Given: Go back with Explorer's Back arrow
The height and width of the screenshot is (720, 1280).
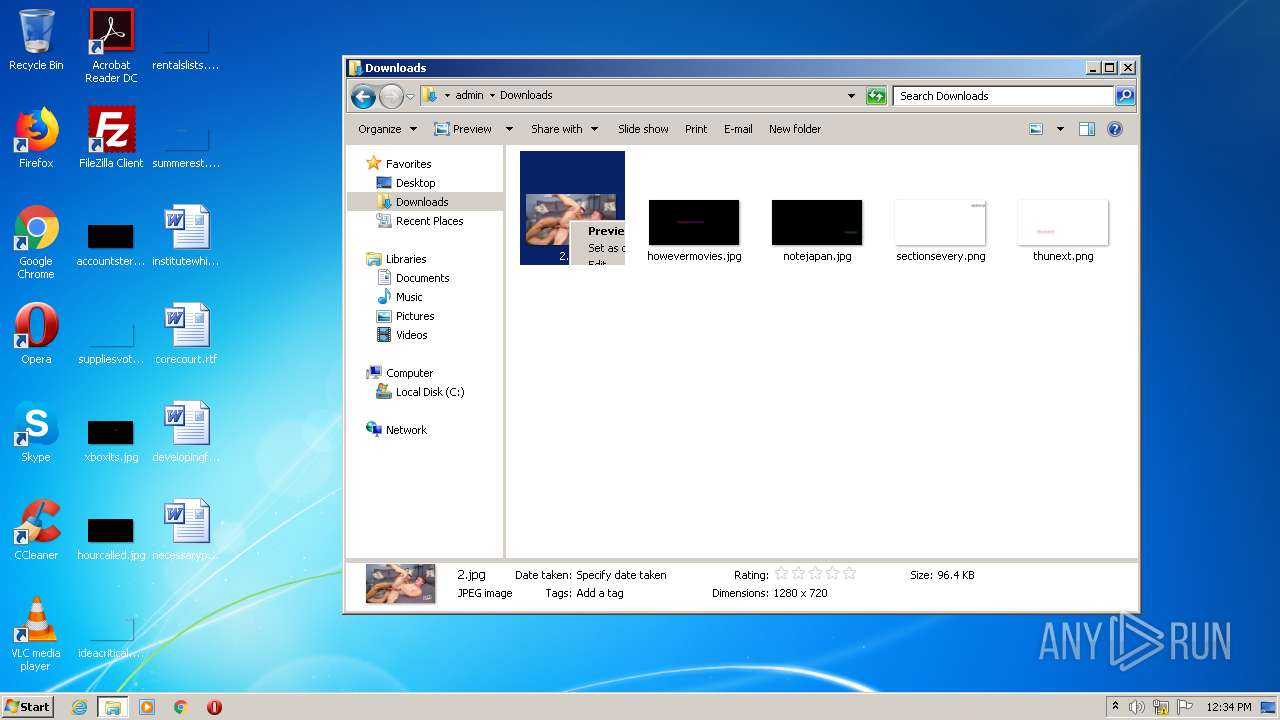Looking at the screenshot, I should click(x=363, y=96).
